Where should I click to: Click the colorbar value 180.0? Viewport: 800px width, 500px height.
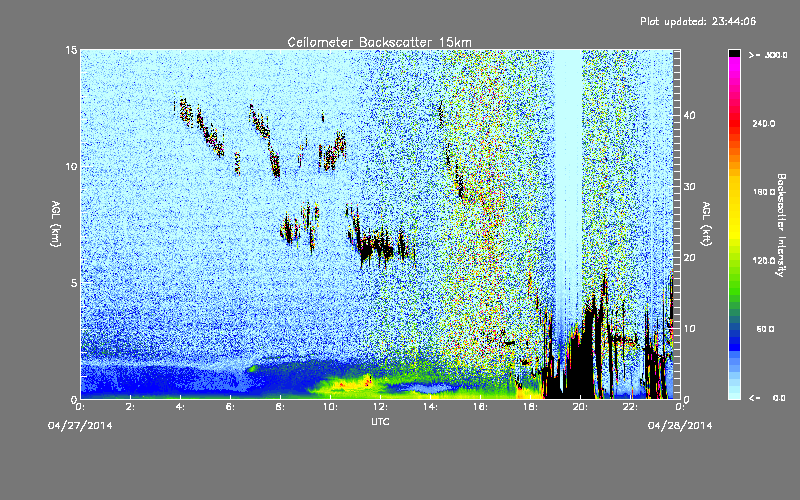764,192
